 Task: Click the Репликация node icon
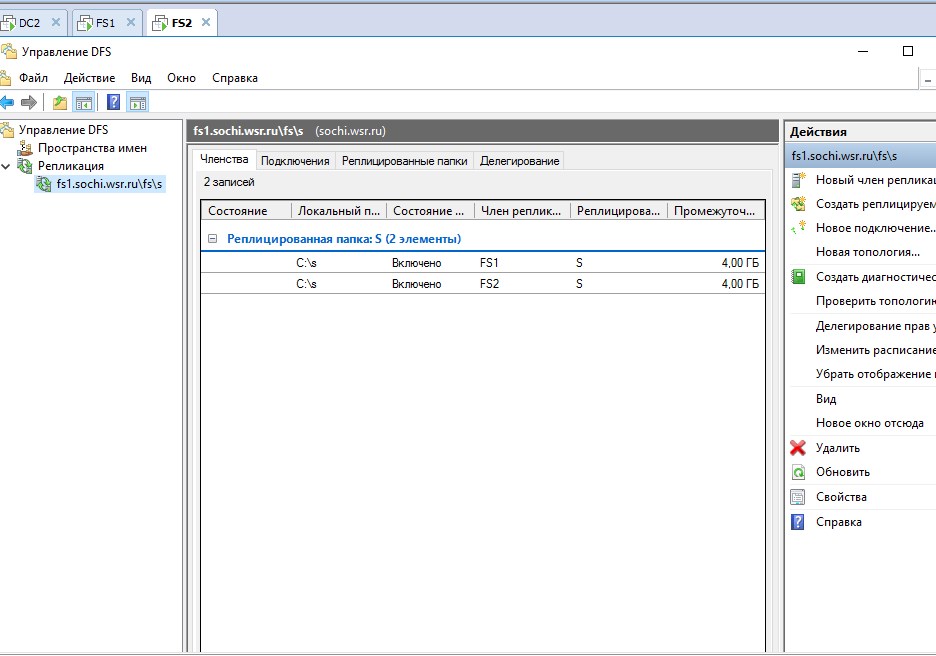[x=25, y=166]
